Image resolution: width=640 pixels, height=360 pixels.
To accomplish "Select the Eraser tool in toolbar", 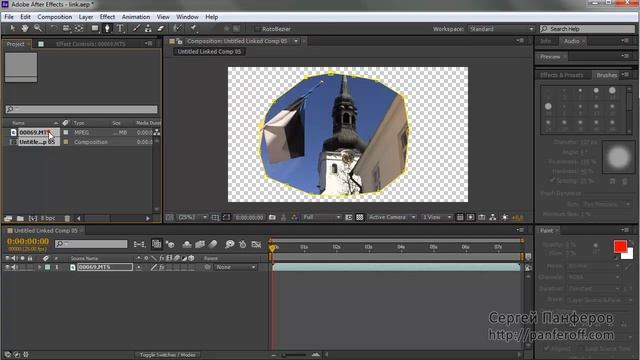I will (x=161, y=28).
